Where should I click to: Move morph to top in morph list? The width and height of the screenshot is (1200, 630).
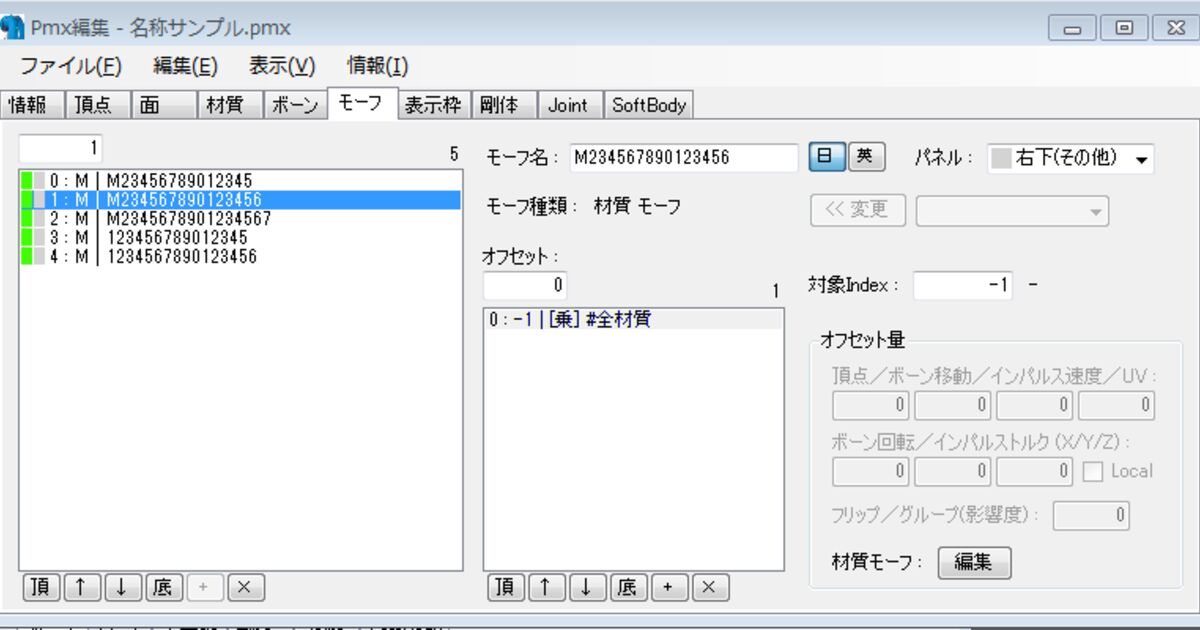point(40,588)
